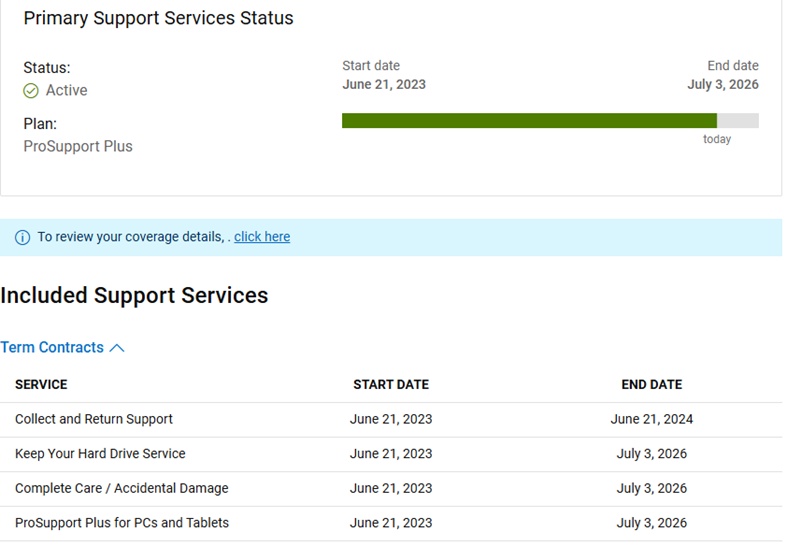Click the June 21, 2024 end date cell
This screenshot has height=546, width=800.
[x=651, y=419]
